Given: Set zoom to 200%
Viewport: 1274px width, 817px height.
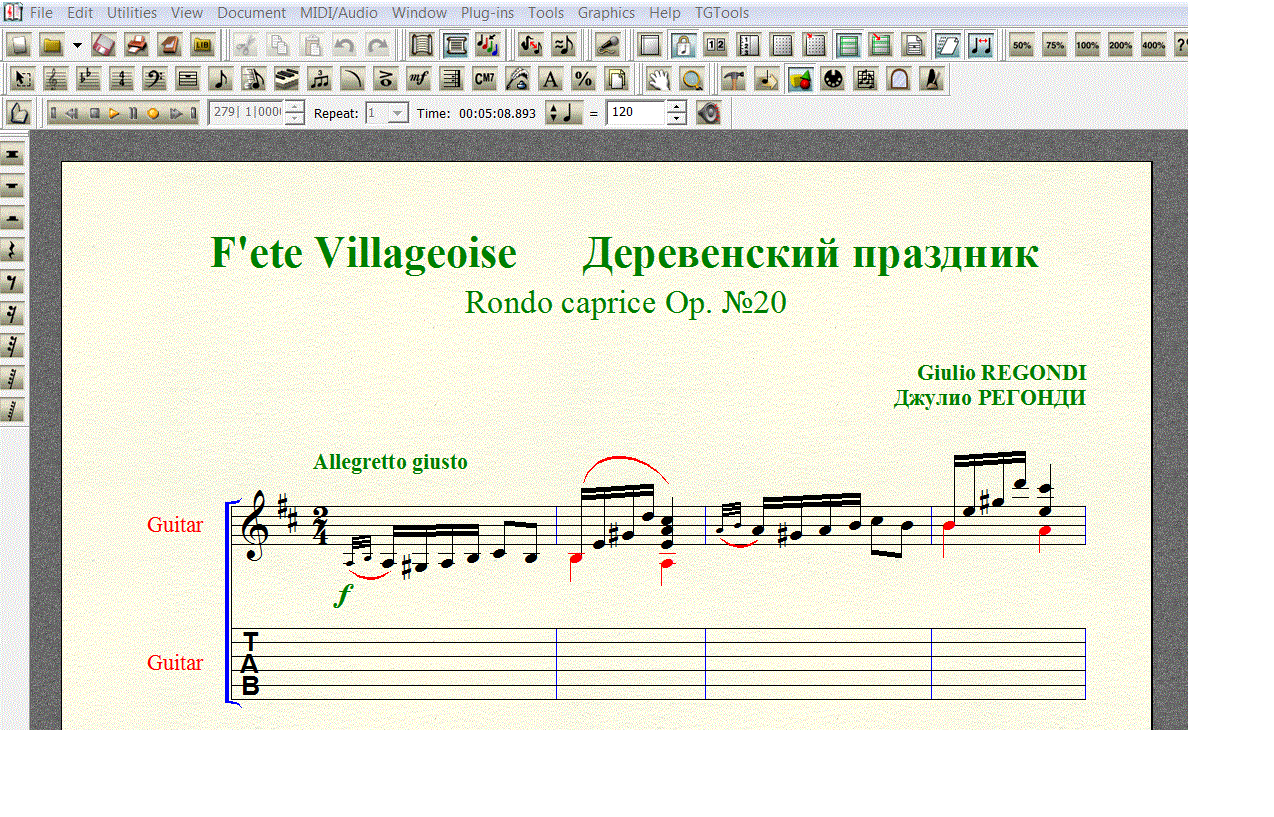Looking at the screenshot, I should click(x=1120, y=45).
